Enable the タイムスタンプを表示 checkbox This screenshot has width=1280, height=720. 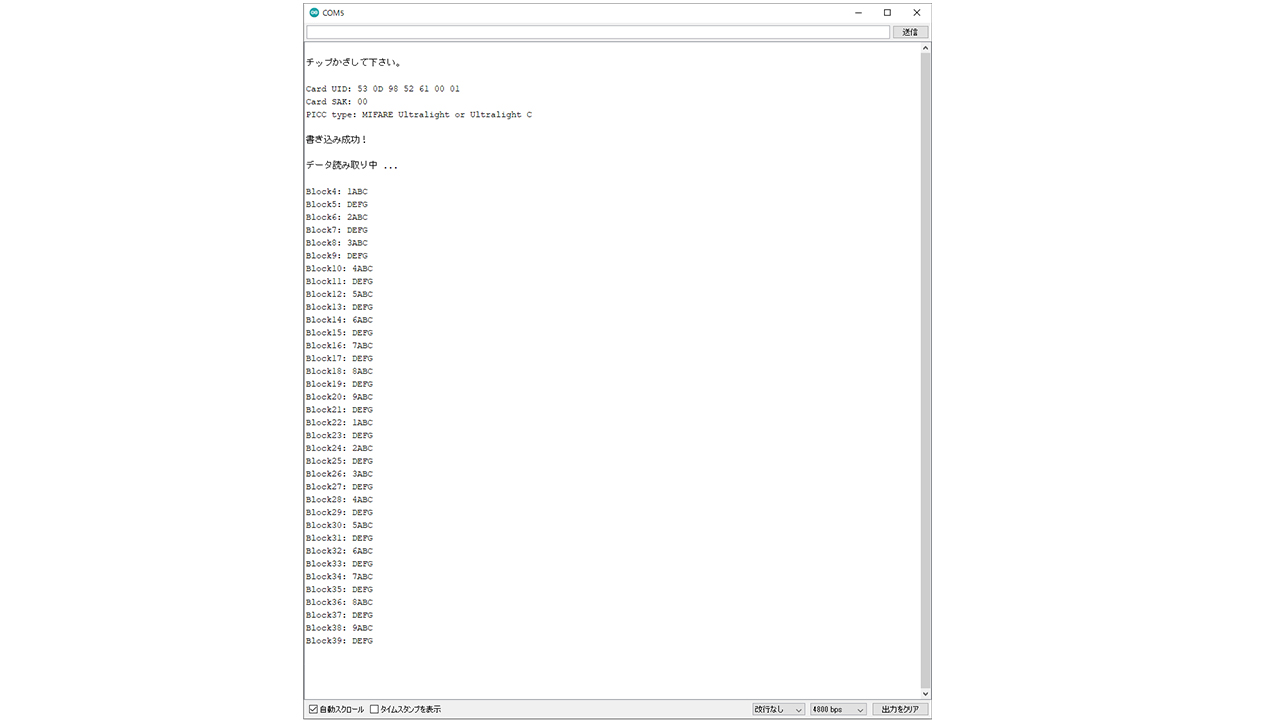(375, 709)
